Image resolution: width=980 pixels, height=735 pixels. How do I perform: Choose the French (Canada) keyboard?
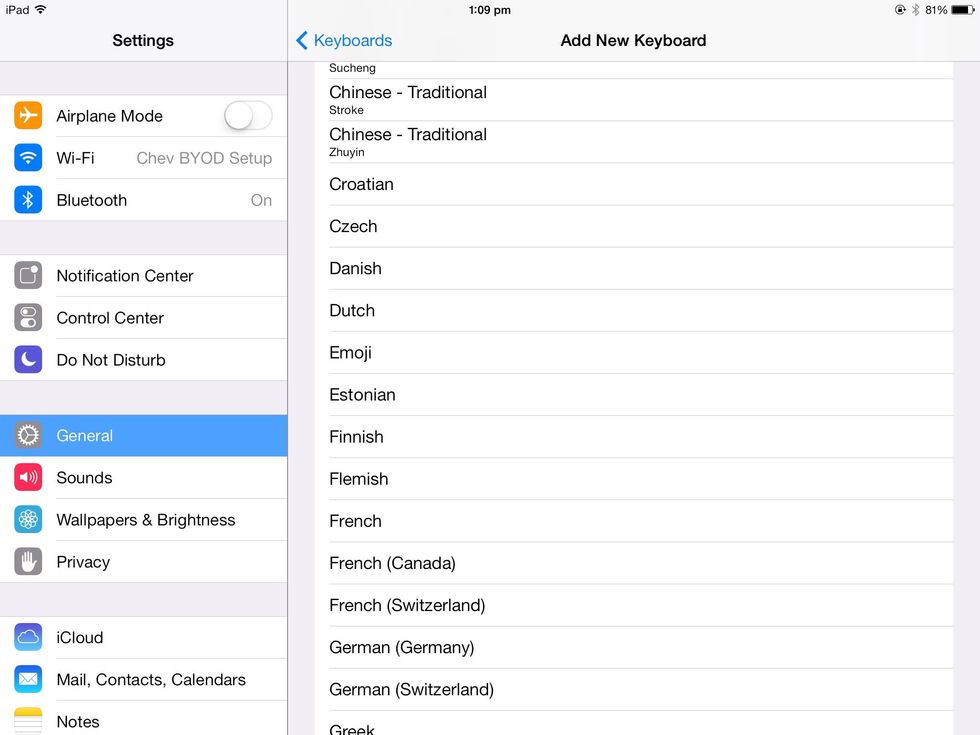tap(640, 563)
